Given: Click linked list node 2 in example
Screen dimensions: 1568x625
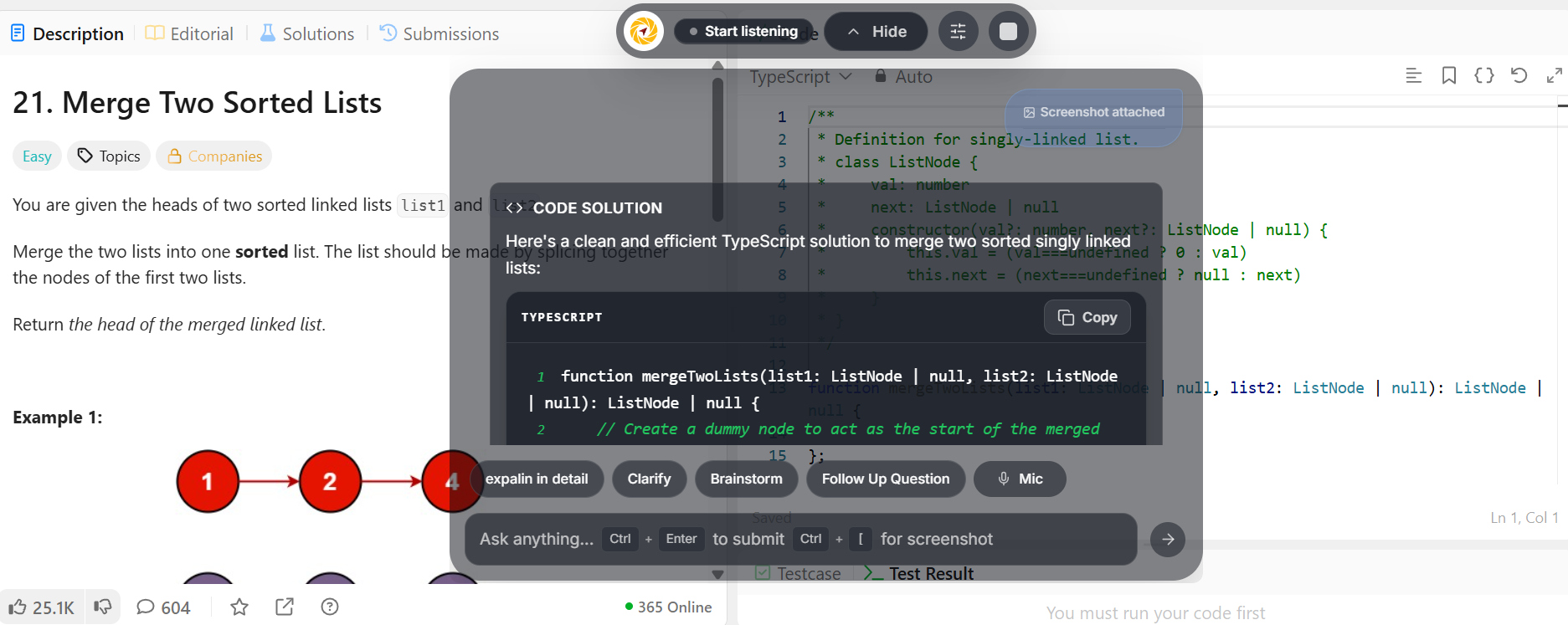Looking at the screenshot, I should tap(330, 482).
